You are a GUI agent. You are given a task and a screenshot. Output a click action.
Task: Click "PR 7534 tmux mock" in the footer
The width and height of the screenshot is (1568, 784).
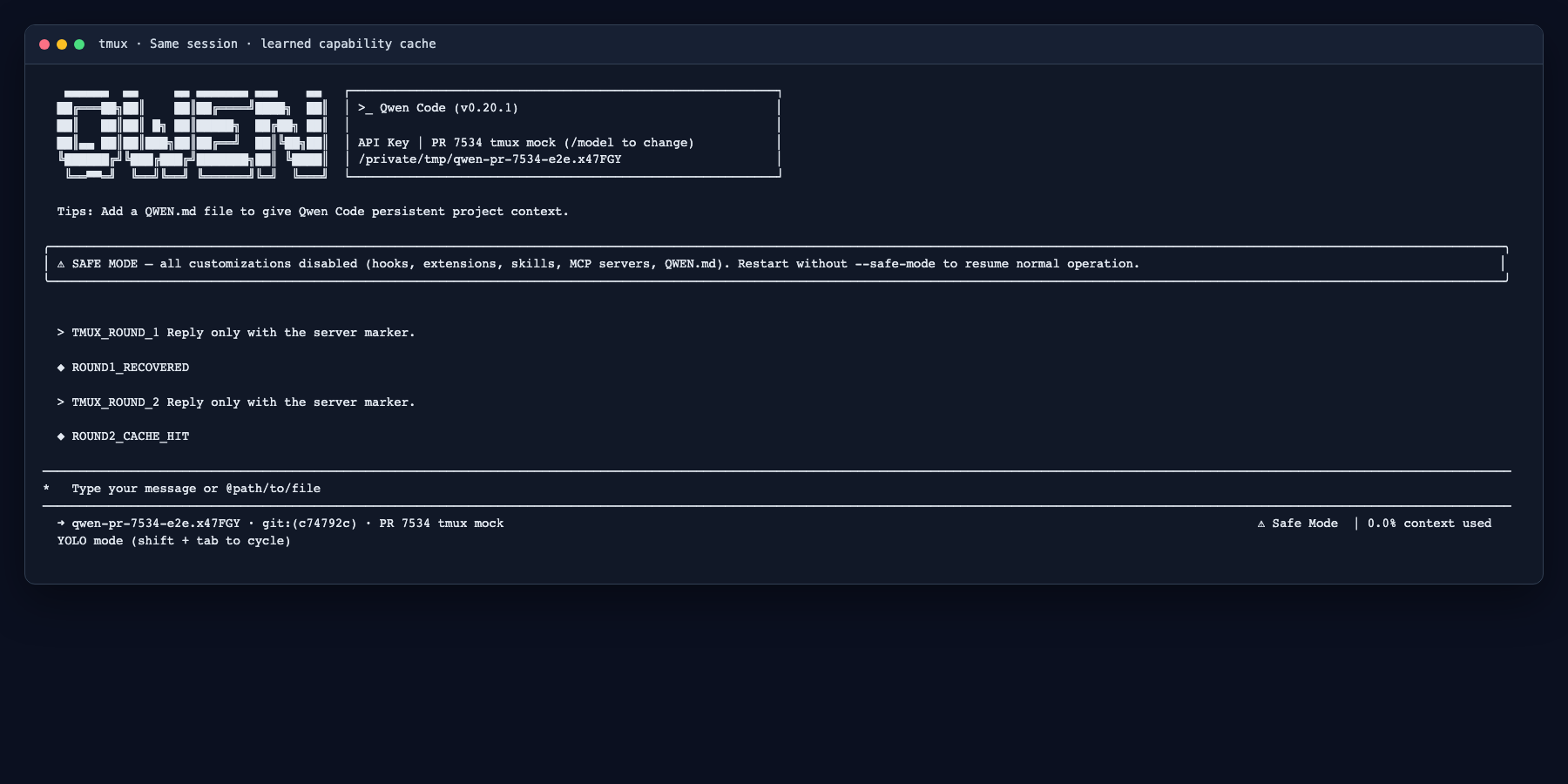pos(442,524)
